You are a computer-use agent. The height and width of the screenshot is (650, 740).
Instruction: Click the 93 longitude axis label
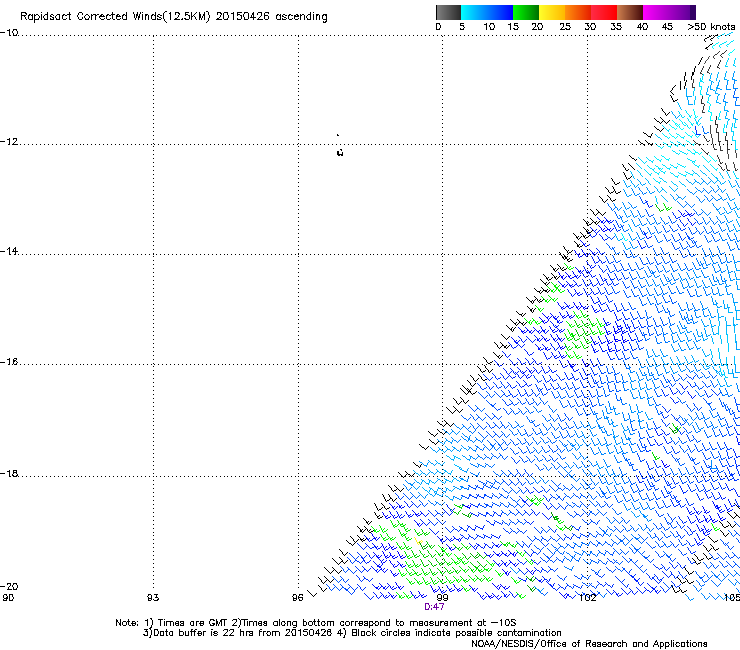(153, 598)
